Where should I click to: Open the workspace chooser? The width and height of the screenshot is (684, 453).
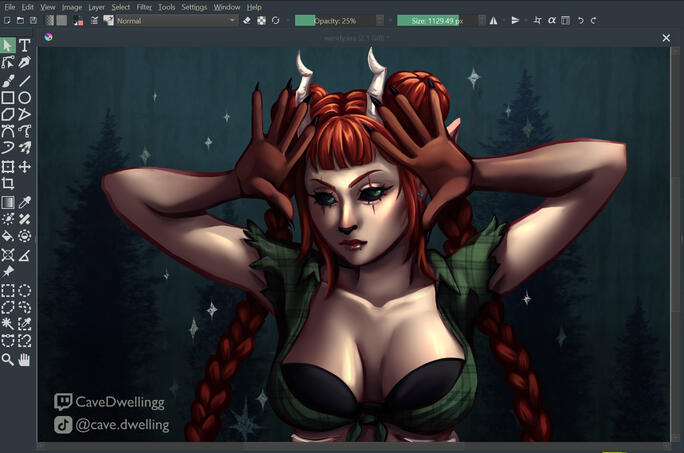(565, 21)
